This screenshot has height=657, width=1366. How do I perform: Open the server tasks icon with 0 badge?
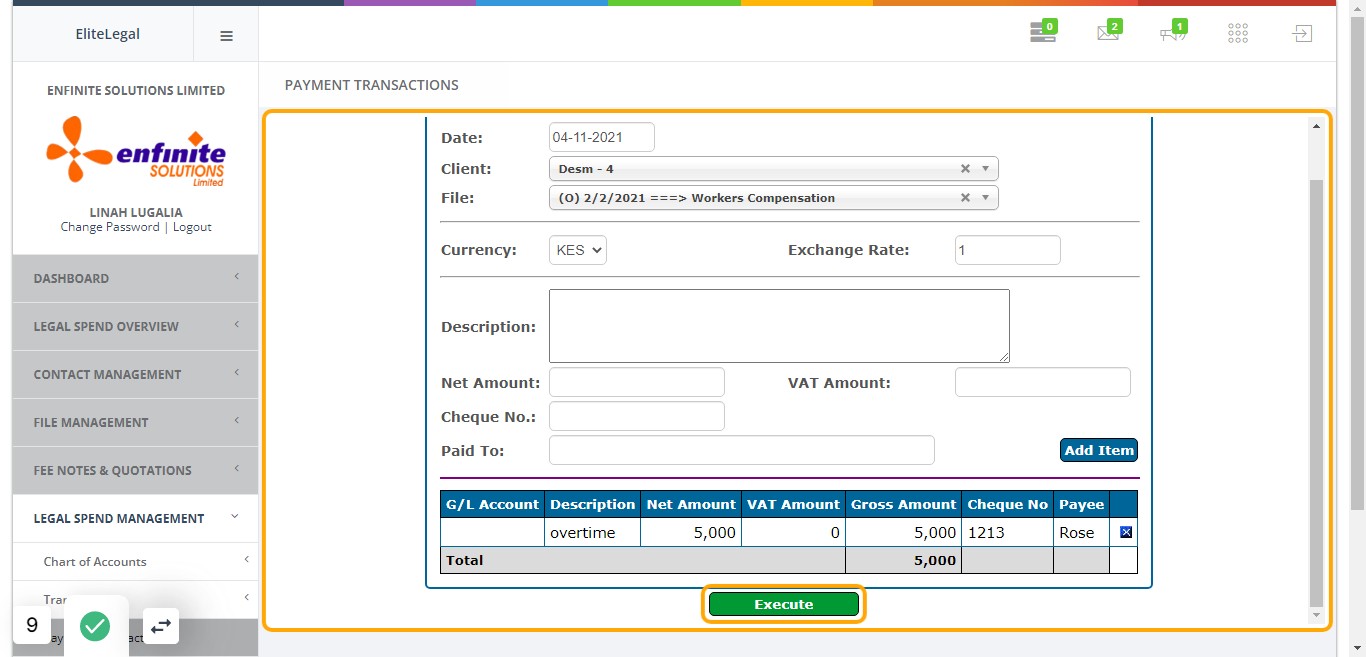1043,32
